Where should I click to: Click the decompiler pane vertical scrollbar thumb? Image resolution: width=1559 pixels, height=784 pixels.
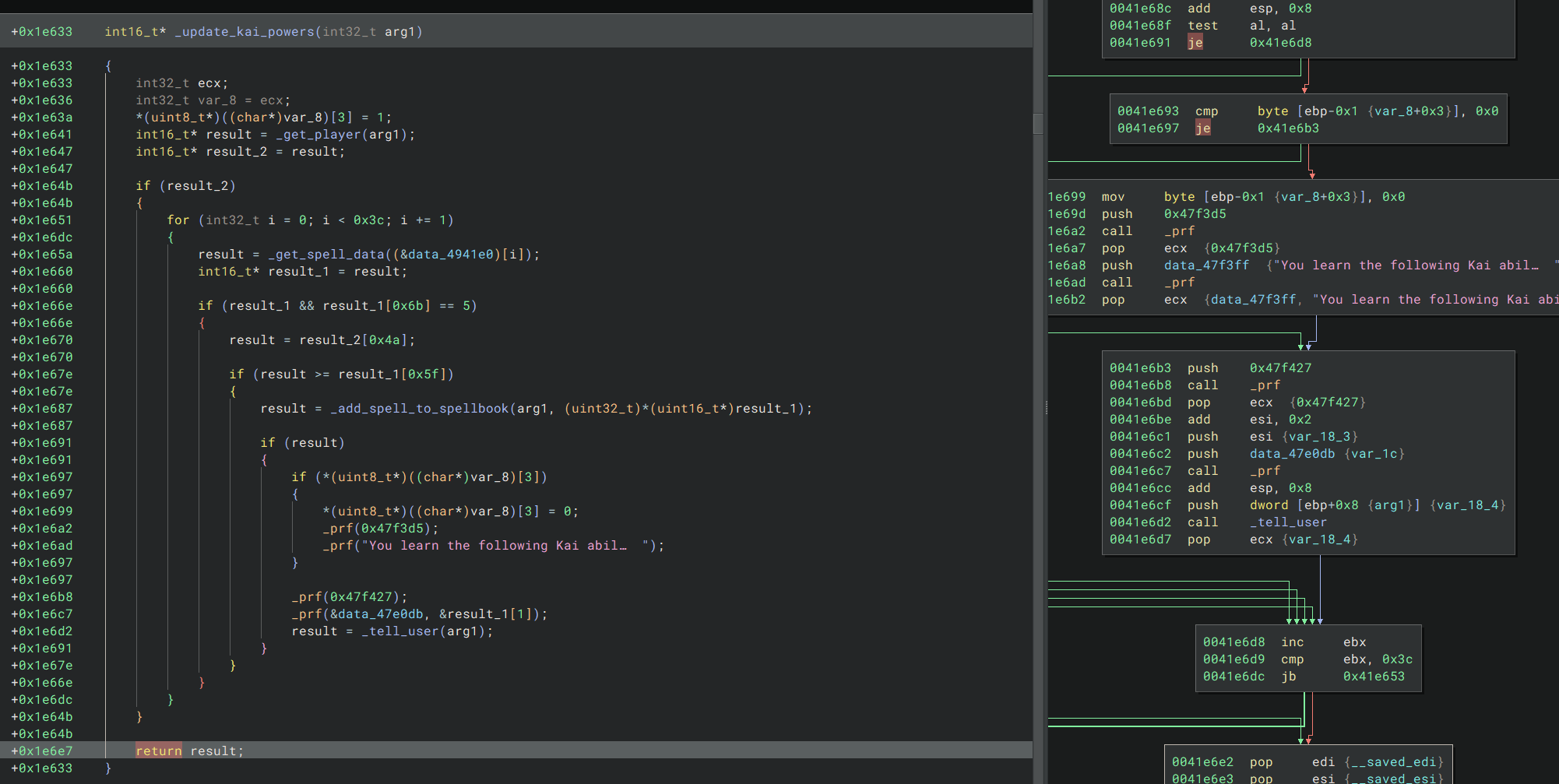coord(1038,123)
